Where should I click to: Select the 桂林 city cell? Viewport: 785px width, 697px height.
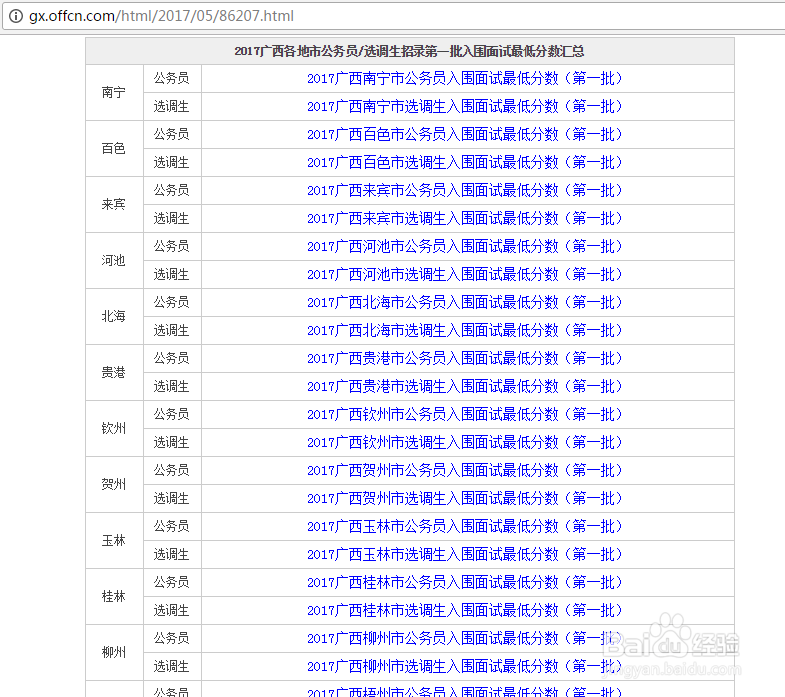[114, 597]
